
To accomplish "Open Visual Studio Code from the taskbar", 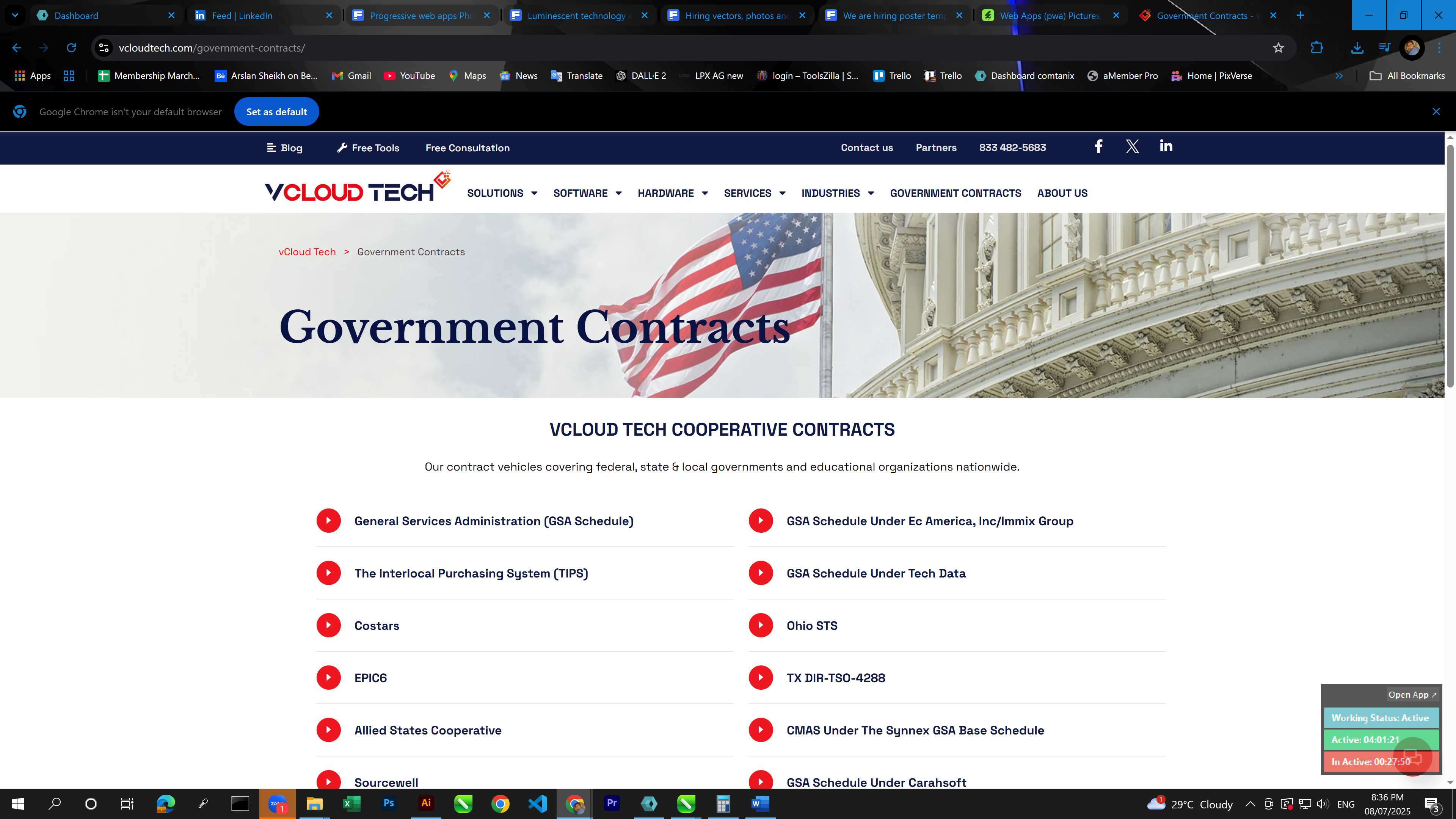I will pyautogui.click(x=538, y=804).
